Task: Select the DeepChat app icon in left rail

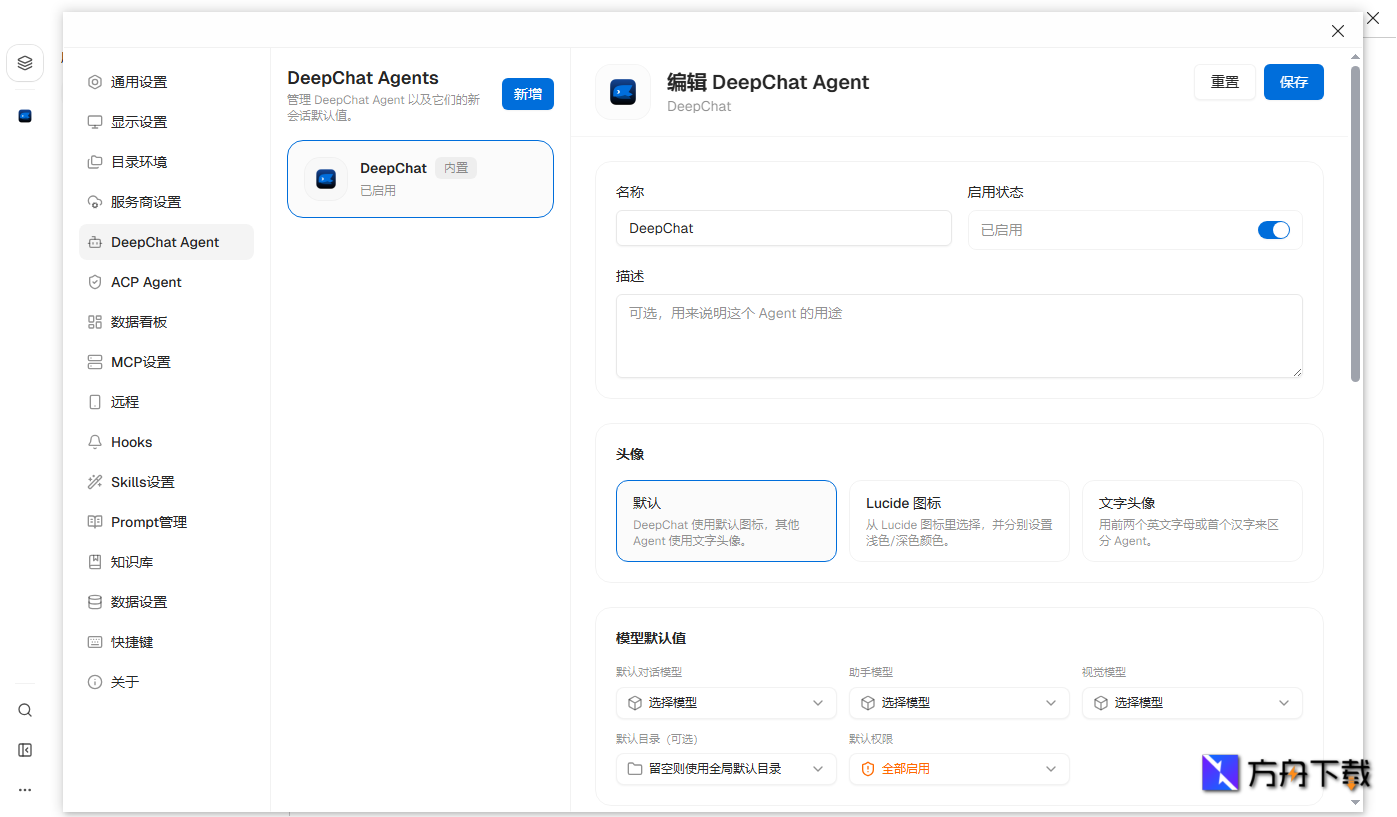Action: 25,115
